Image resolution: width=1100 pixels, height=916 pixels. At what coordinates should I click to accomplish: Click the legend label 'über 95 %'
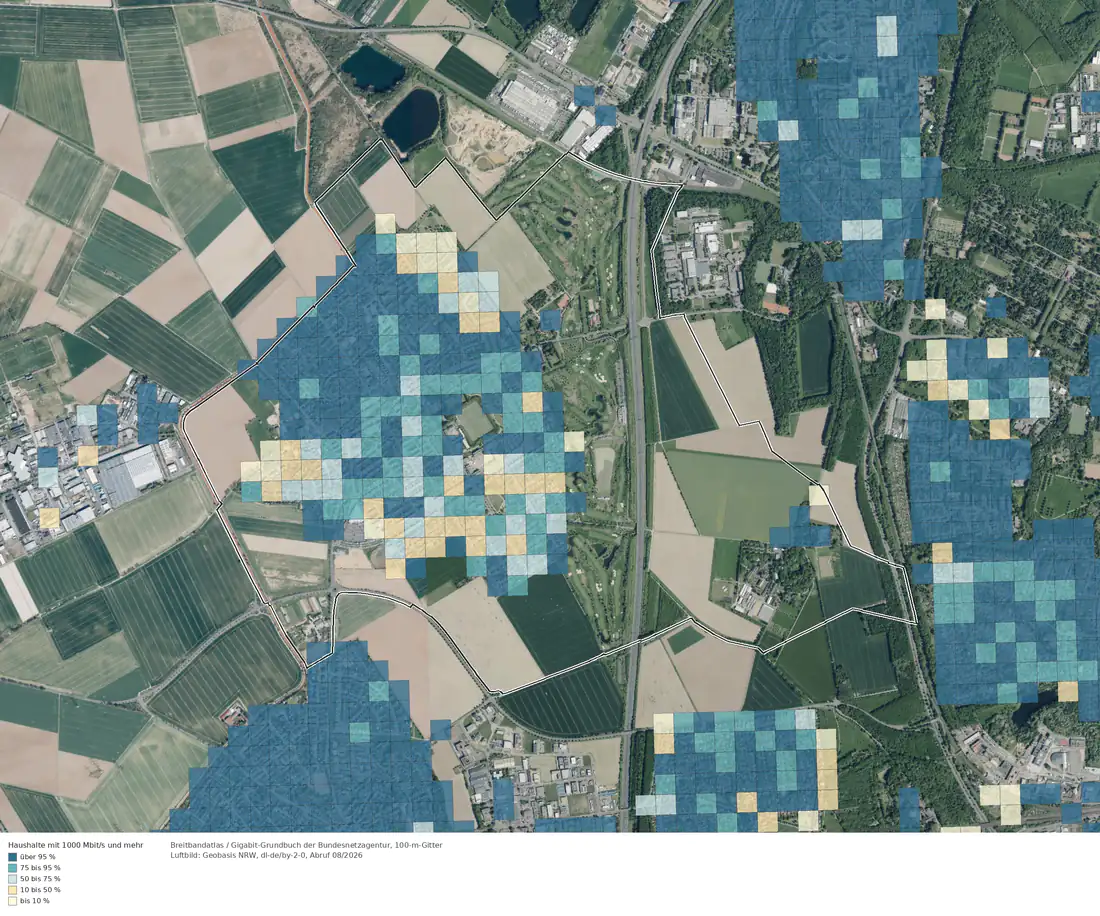tap(38, 856)
